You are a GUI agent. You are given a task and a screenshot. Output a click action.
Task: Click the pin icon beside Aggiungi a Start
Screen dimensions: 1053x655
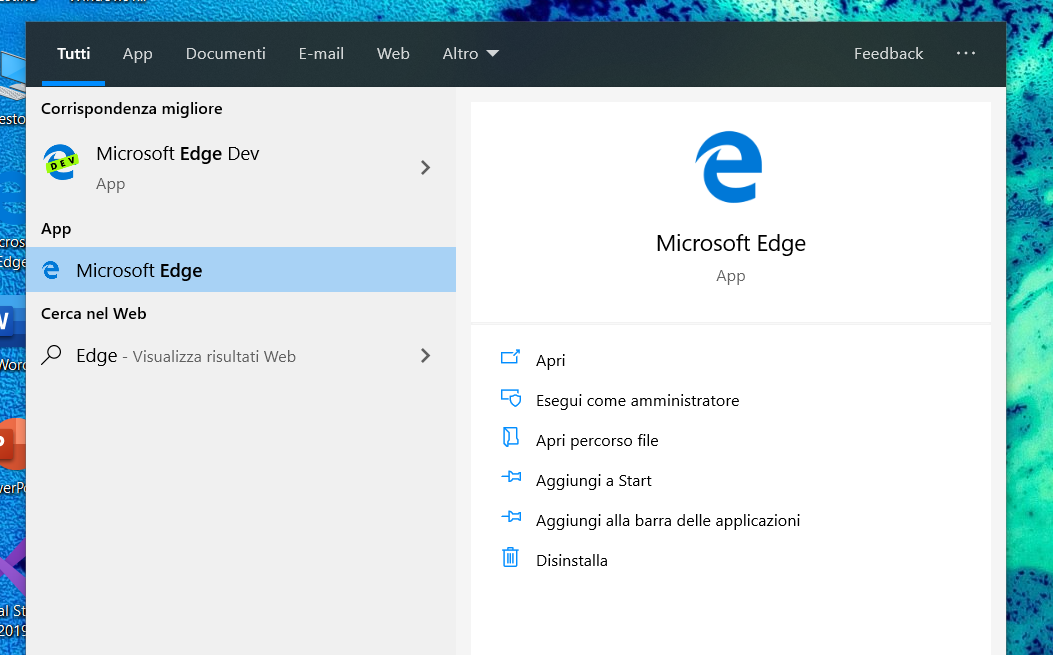(511, 477)
